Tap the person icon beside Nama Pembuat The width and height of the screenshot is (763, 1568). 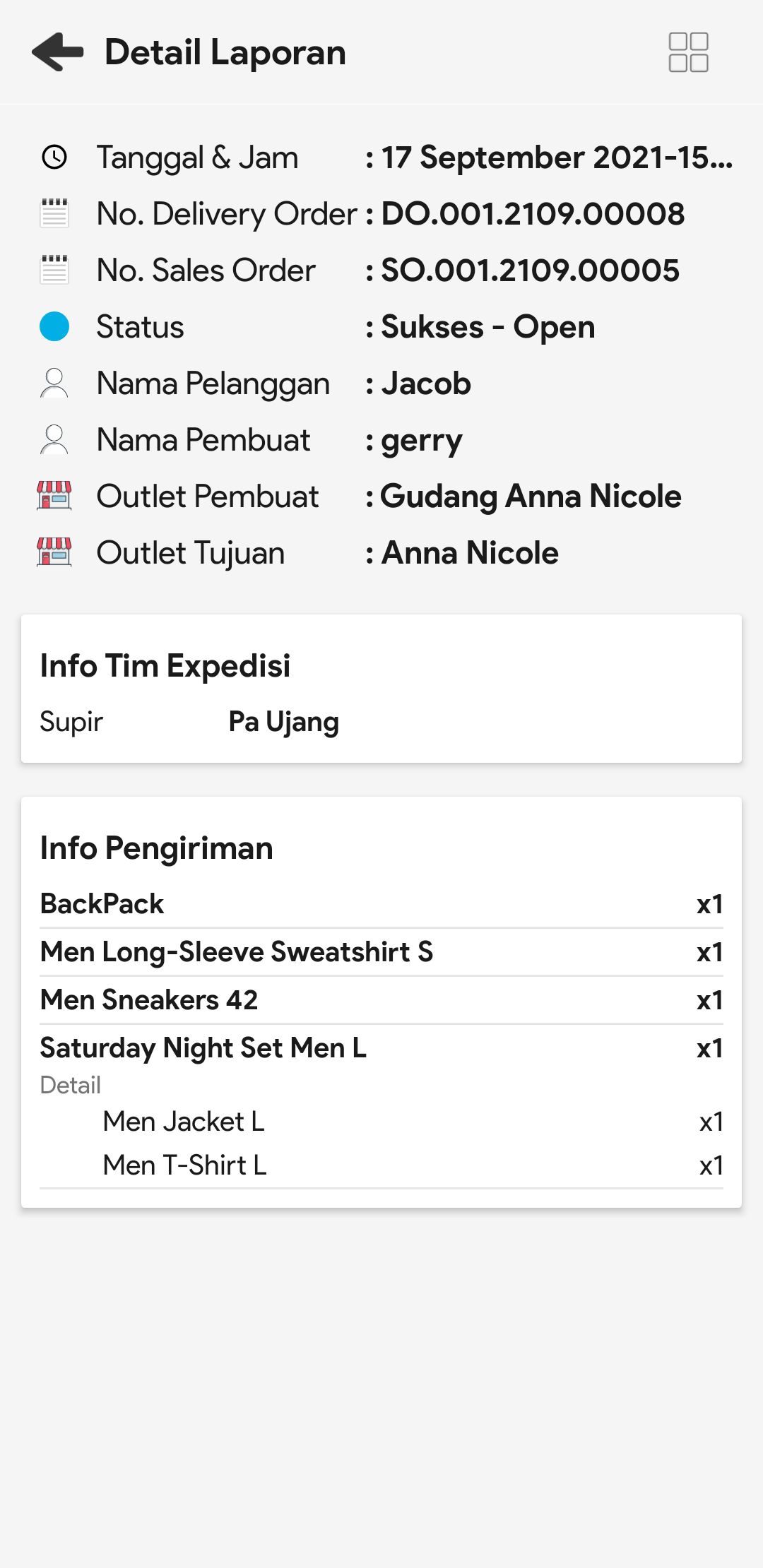click(x=54, y=439)
